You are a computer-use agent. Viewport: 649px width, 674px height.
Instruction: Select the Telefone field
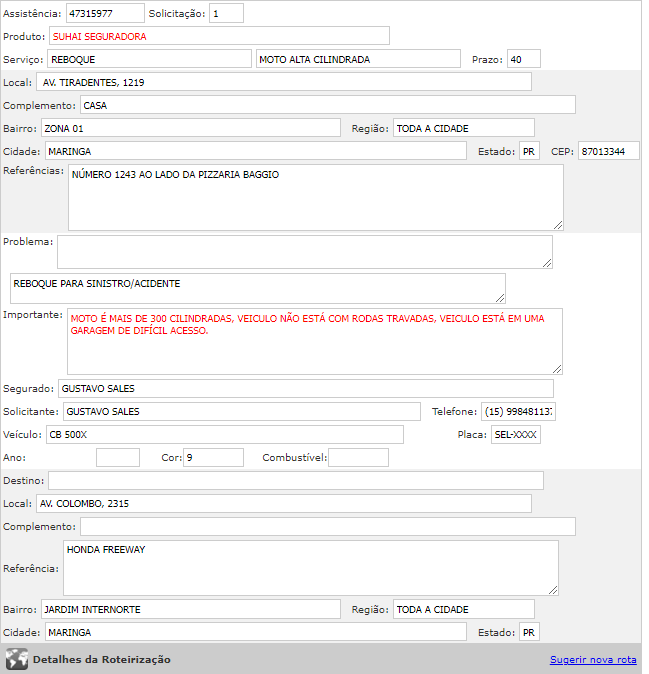pyautogui.click(x=518, y=412)
